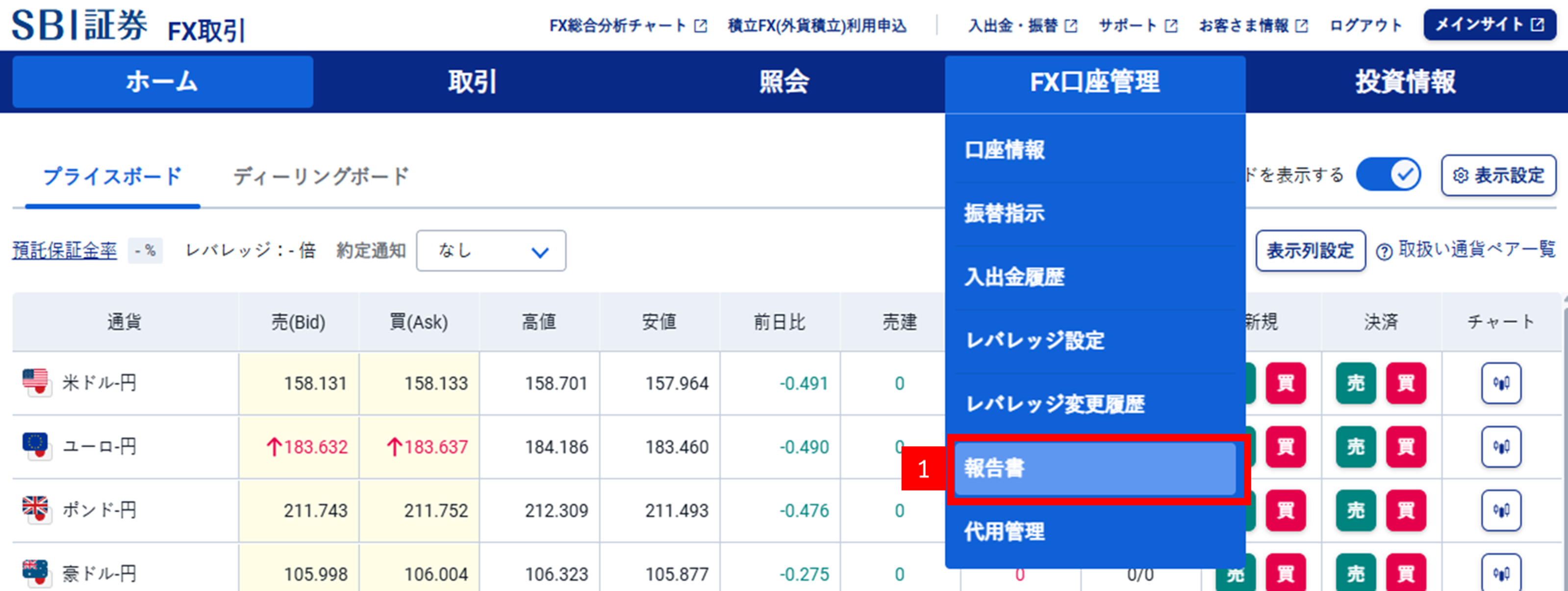The image size is (1568, 591).
Task: Open the chart for ユーロ-円 pair
Action: (x=1501, y=447)
